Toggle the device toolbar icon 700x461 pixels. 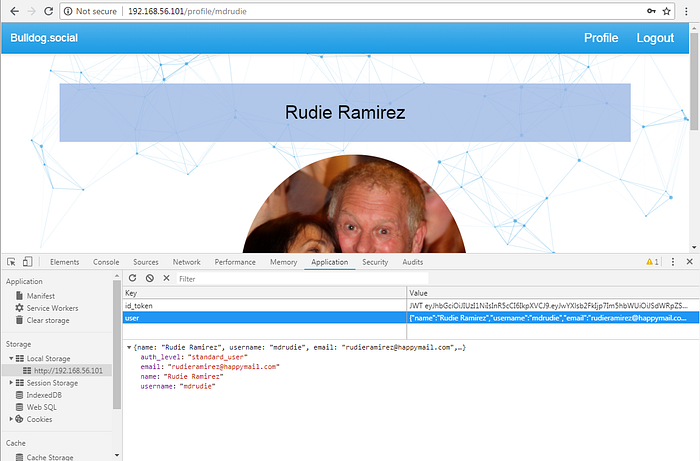pos(28,262)
